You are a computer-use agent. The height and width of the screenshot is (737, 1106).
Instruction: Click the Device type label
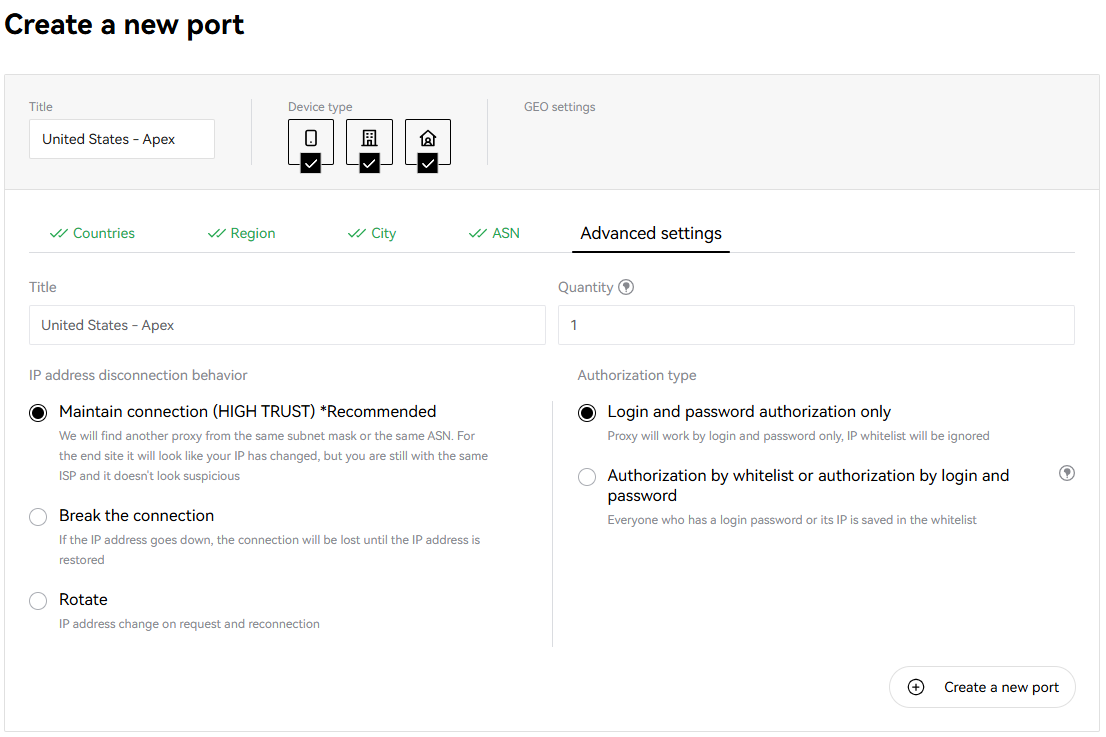point(320,107)
